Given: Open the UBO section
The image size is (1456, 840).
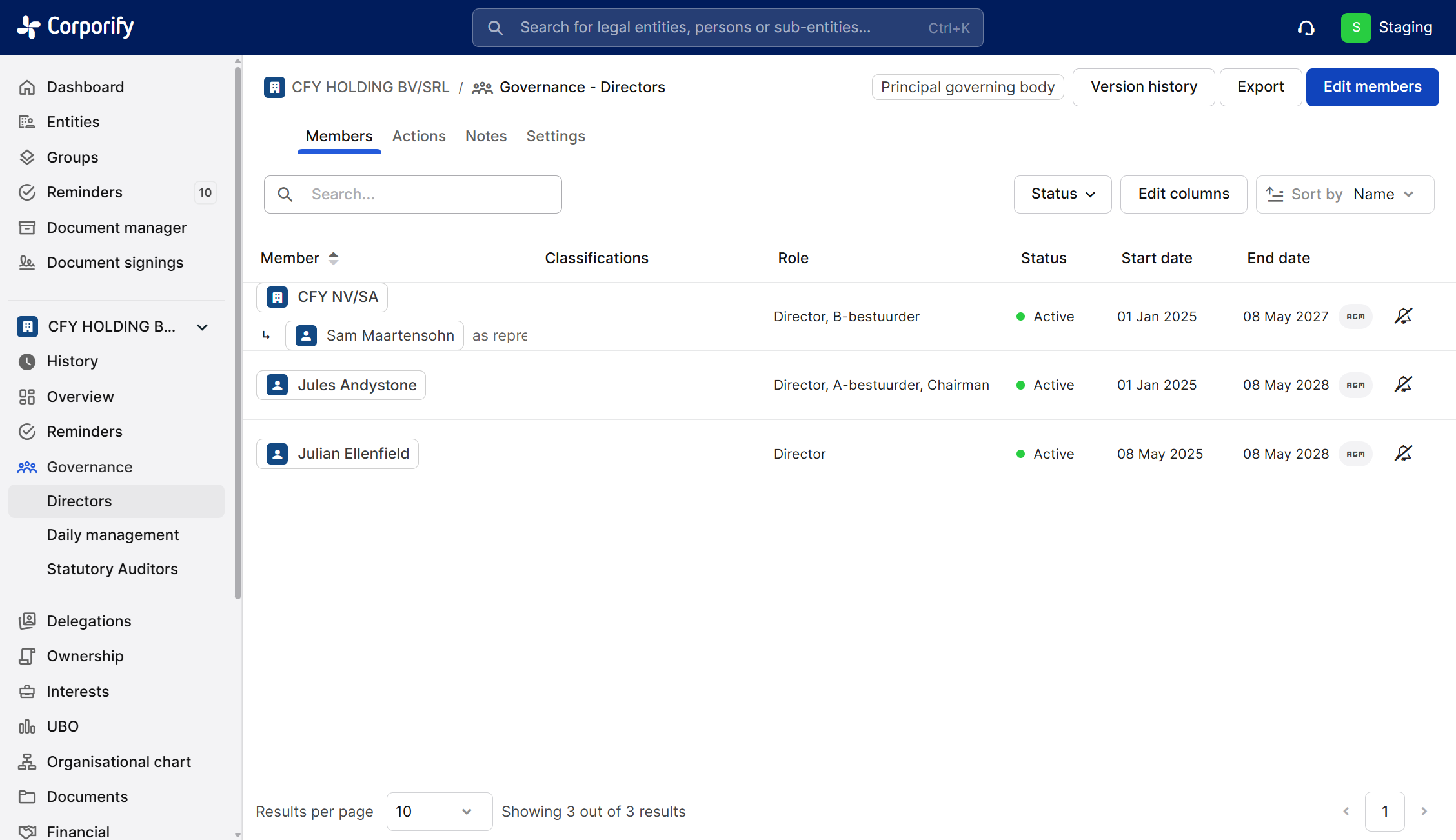Looking at the screenshot, I should [x=63, y=726].
